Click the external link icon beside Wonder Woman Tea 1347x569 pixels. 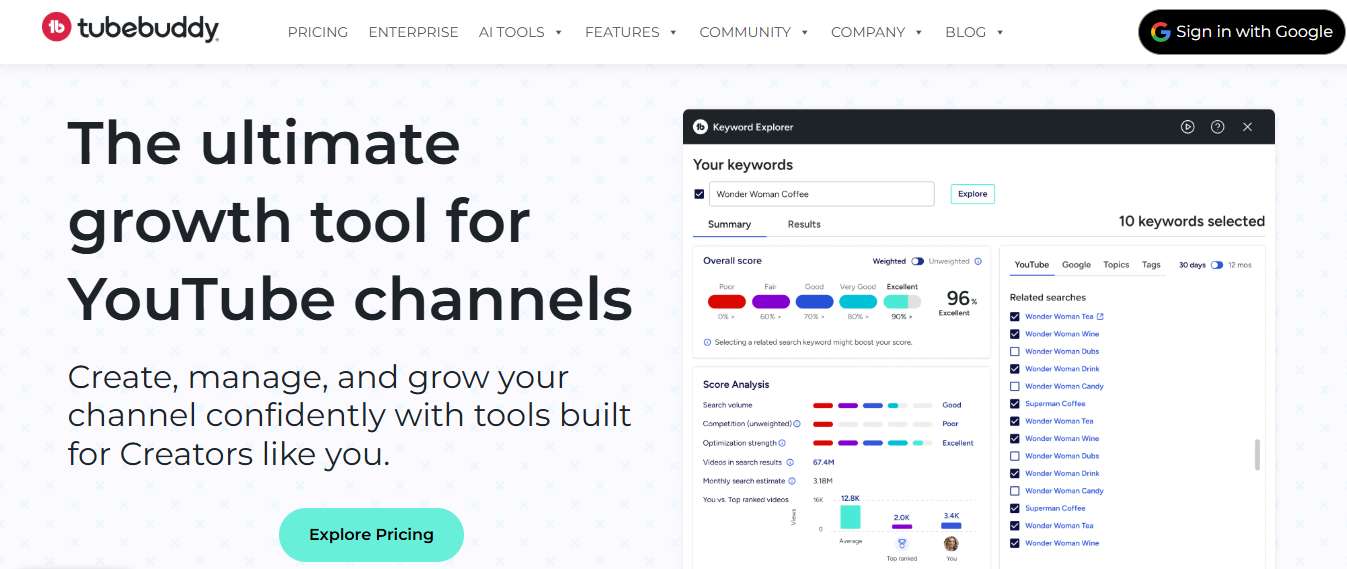coord(1100,317)
